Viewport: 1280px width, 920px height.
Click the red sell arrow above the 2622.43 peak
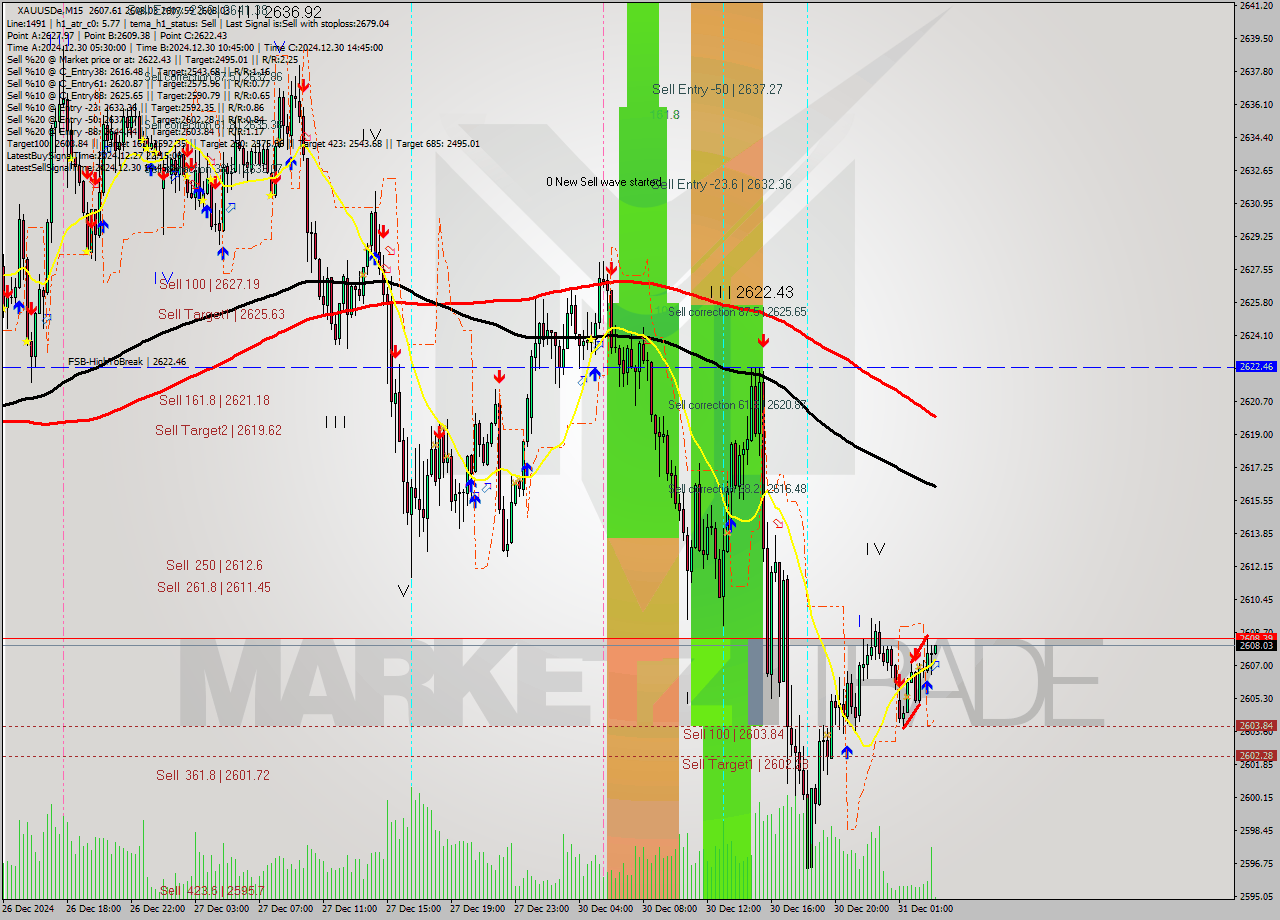click(763, 341)
